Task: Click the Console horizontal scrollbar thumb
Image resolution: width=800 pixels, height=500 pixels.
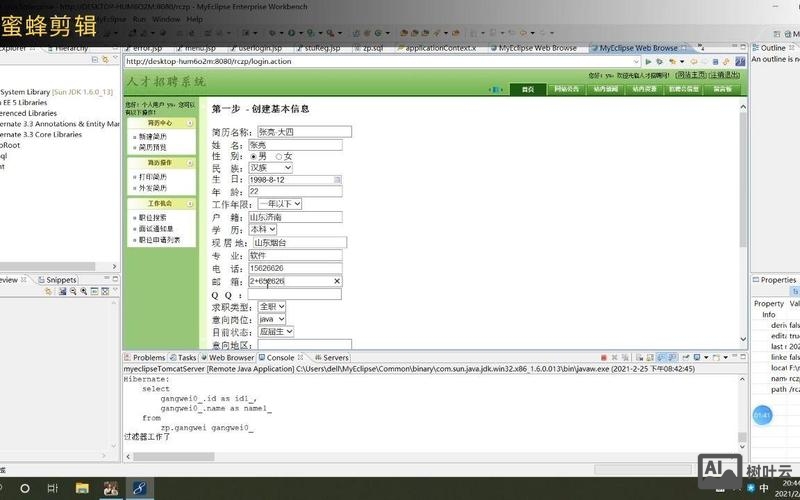Action: point(174,457)
